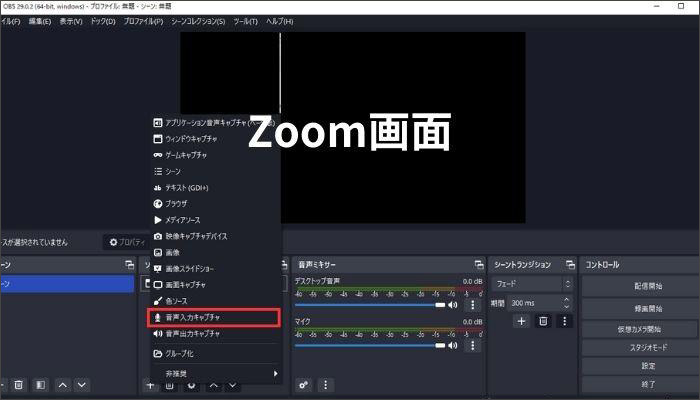Choose ウィンドウキャプチャ from the menu
Image resolution: width=700 pixels, height=400 pixels.
pos(214,139)
